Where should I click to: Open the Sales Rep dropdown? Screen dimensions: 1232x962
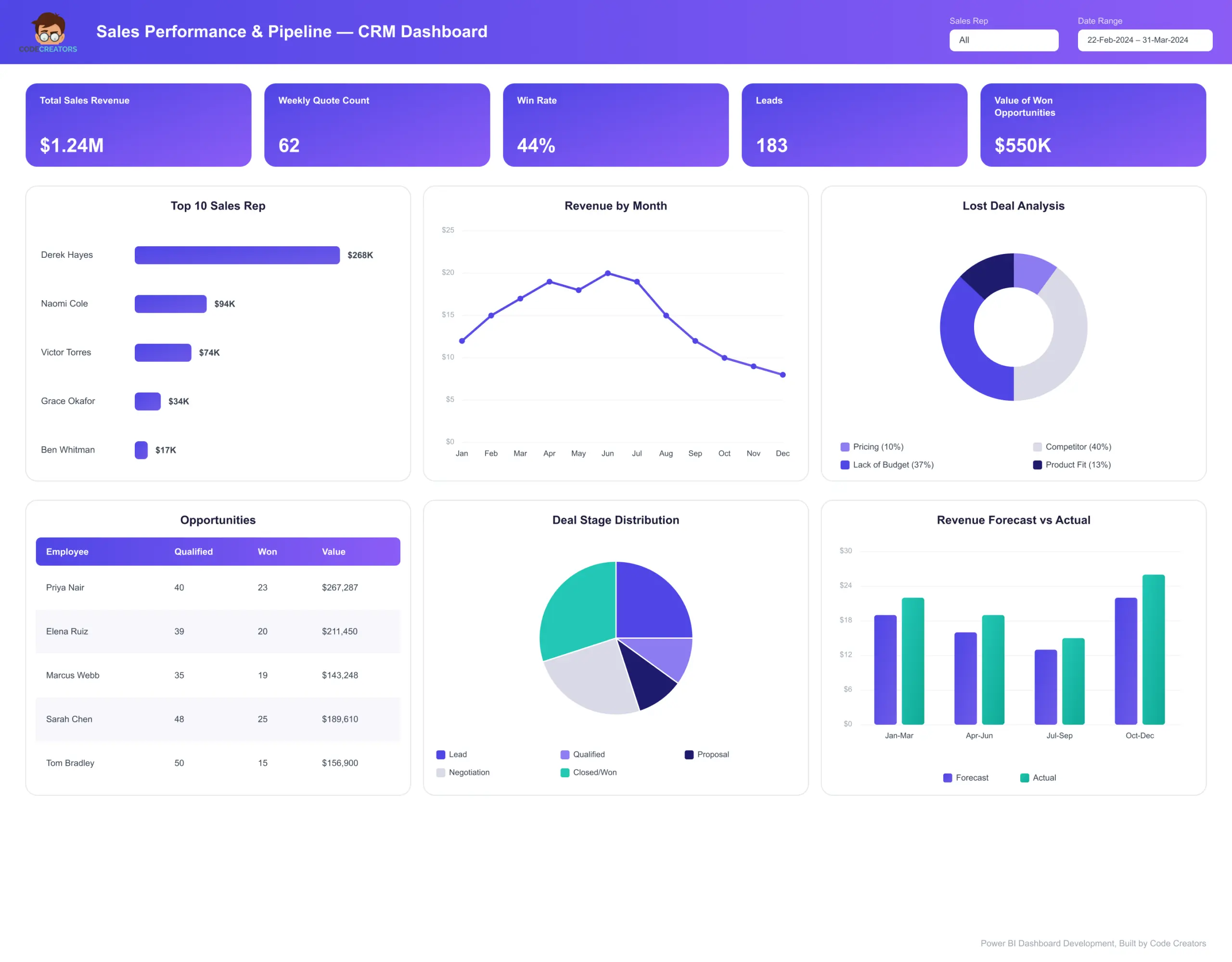[x=1003, y=40]
